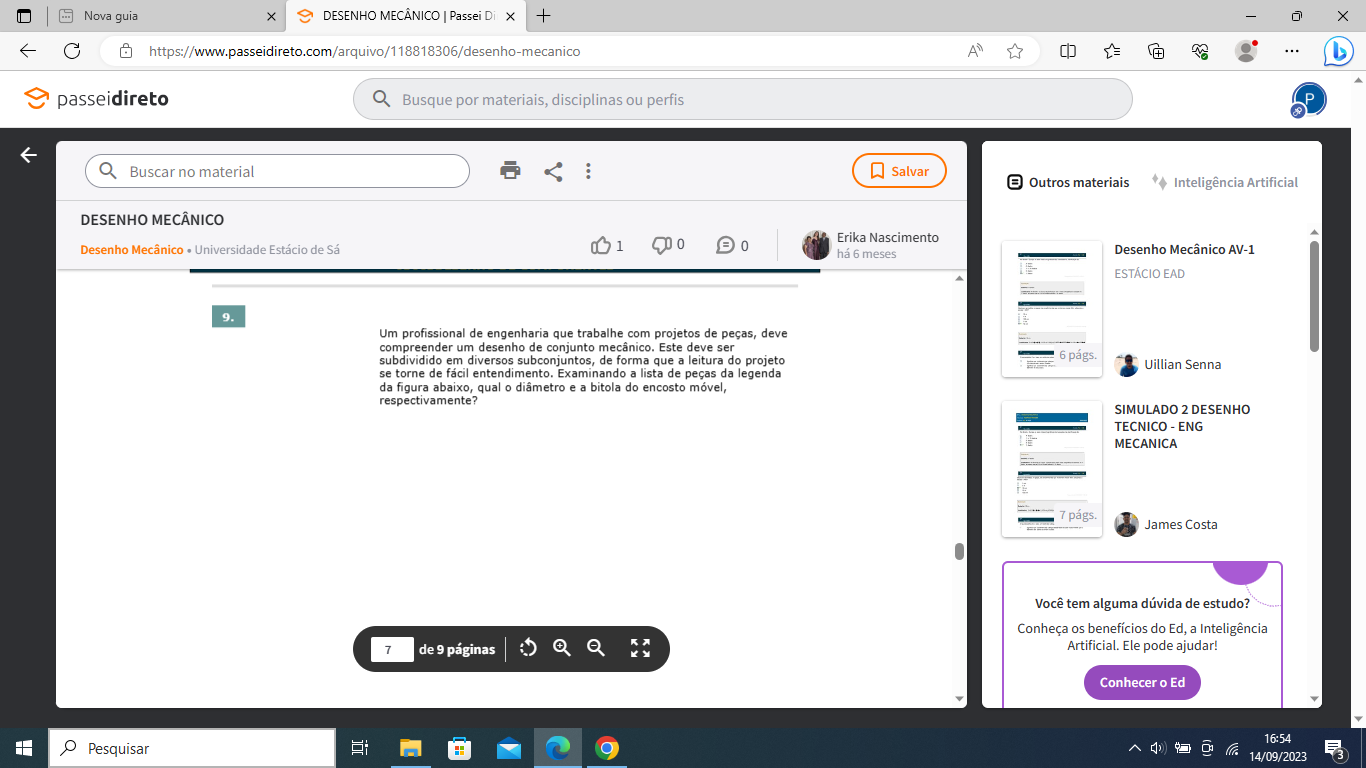Go back using the white arrow

(x=28, y=155)
